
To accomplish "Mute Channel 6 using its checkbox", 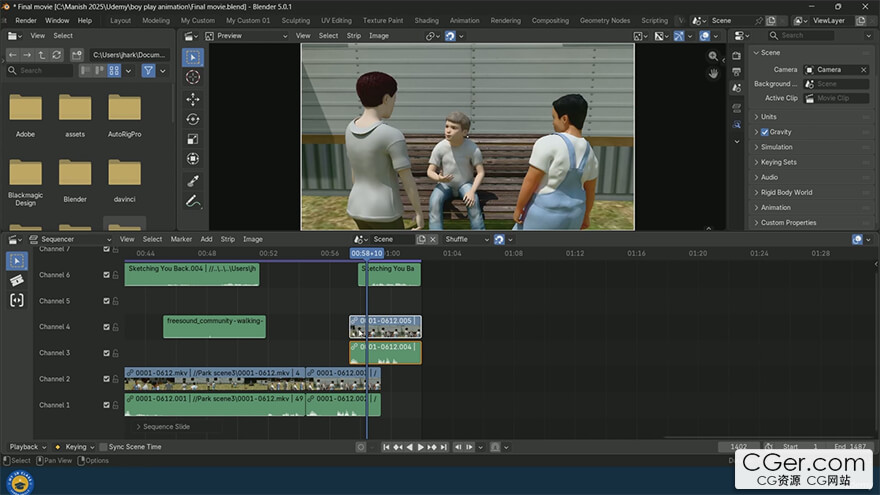I will point(107,275).
